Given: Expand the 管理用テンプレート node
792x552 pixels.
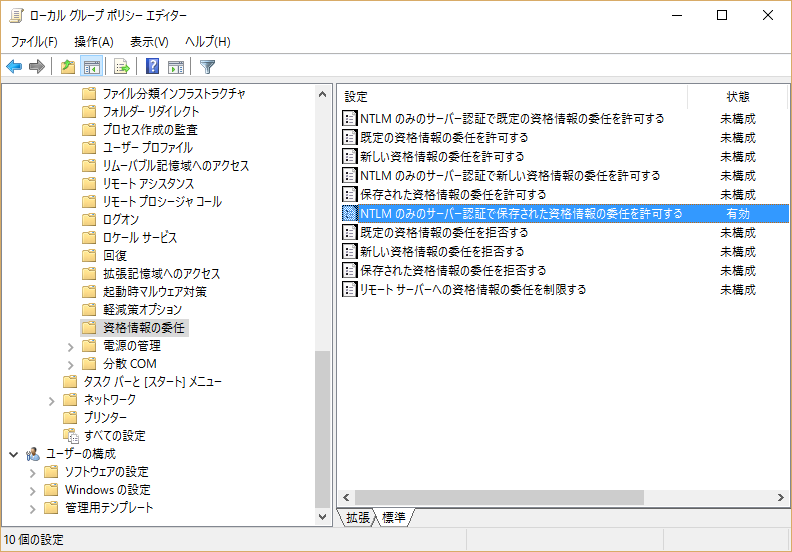Looking at the screenshot, I should point(32,509).
